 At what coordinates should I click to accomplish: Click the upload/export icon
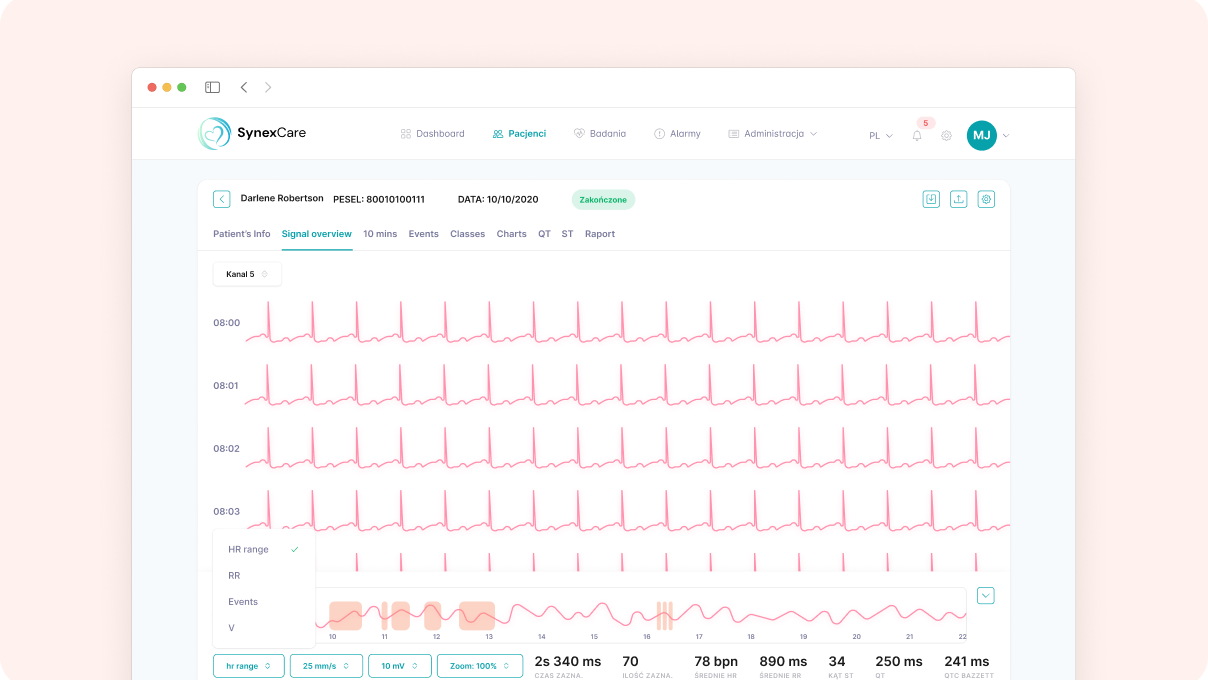[x=959, y=199]
